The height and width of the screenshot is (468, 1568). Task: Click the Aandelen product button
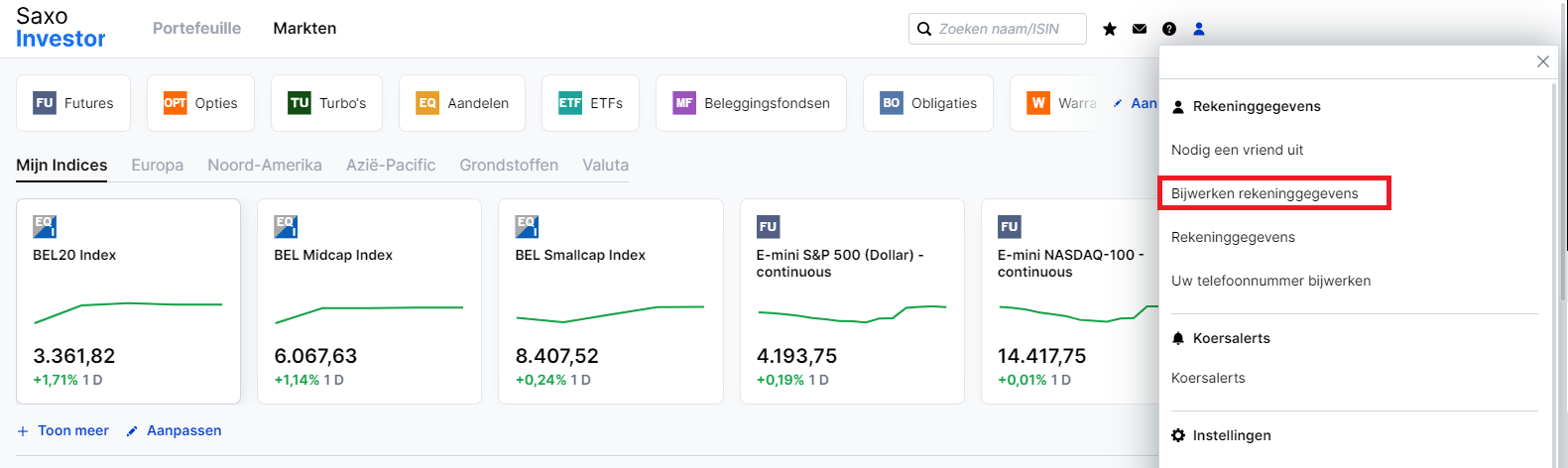click(x=462, y=103)
